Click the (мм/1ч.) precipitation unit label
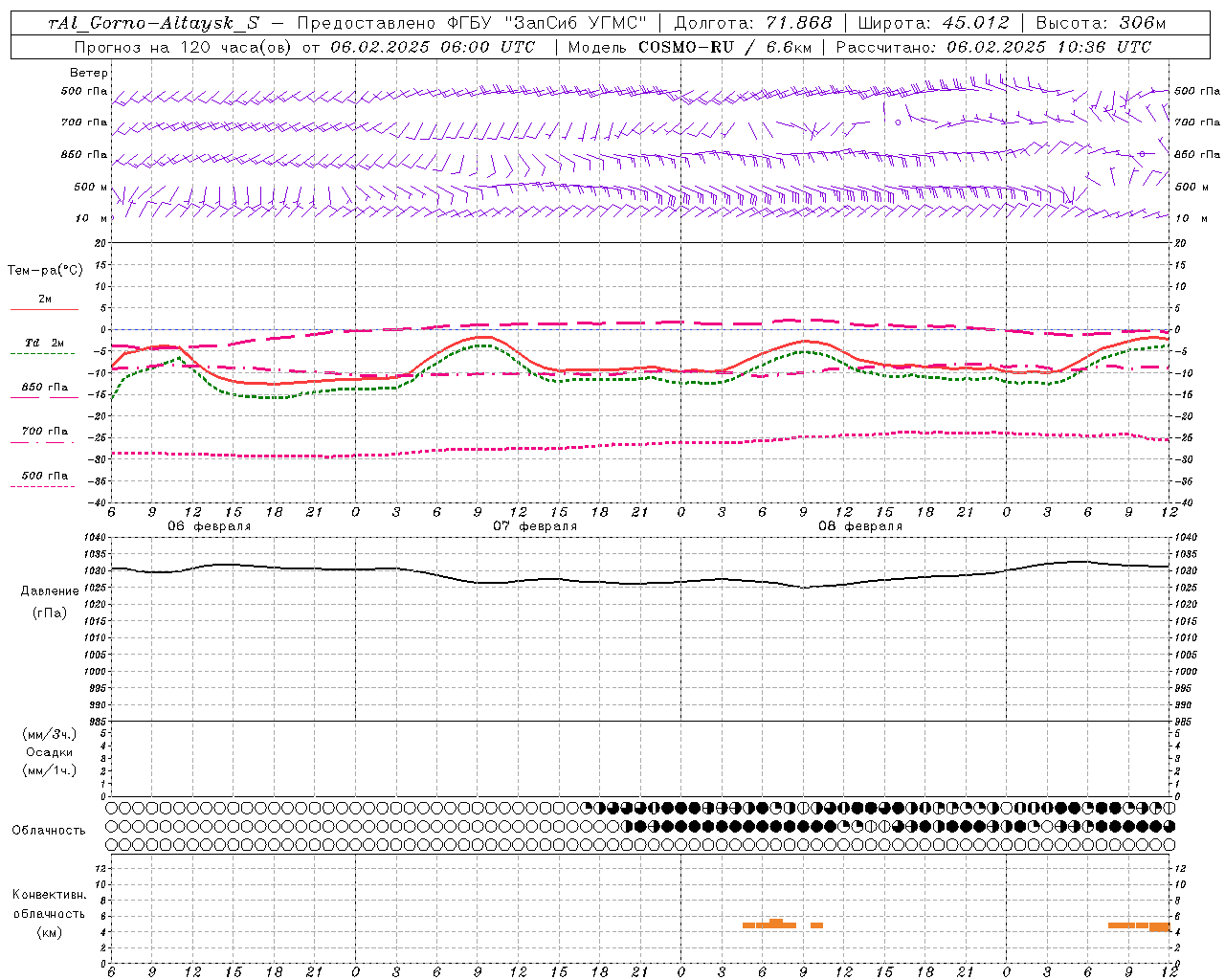 tap(50, 770)
